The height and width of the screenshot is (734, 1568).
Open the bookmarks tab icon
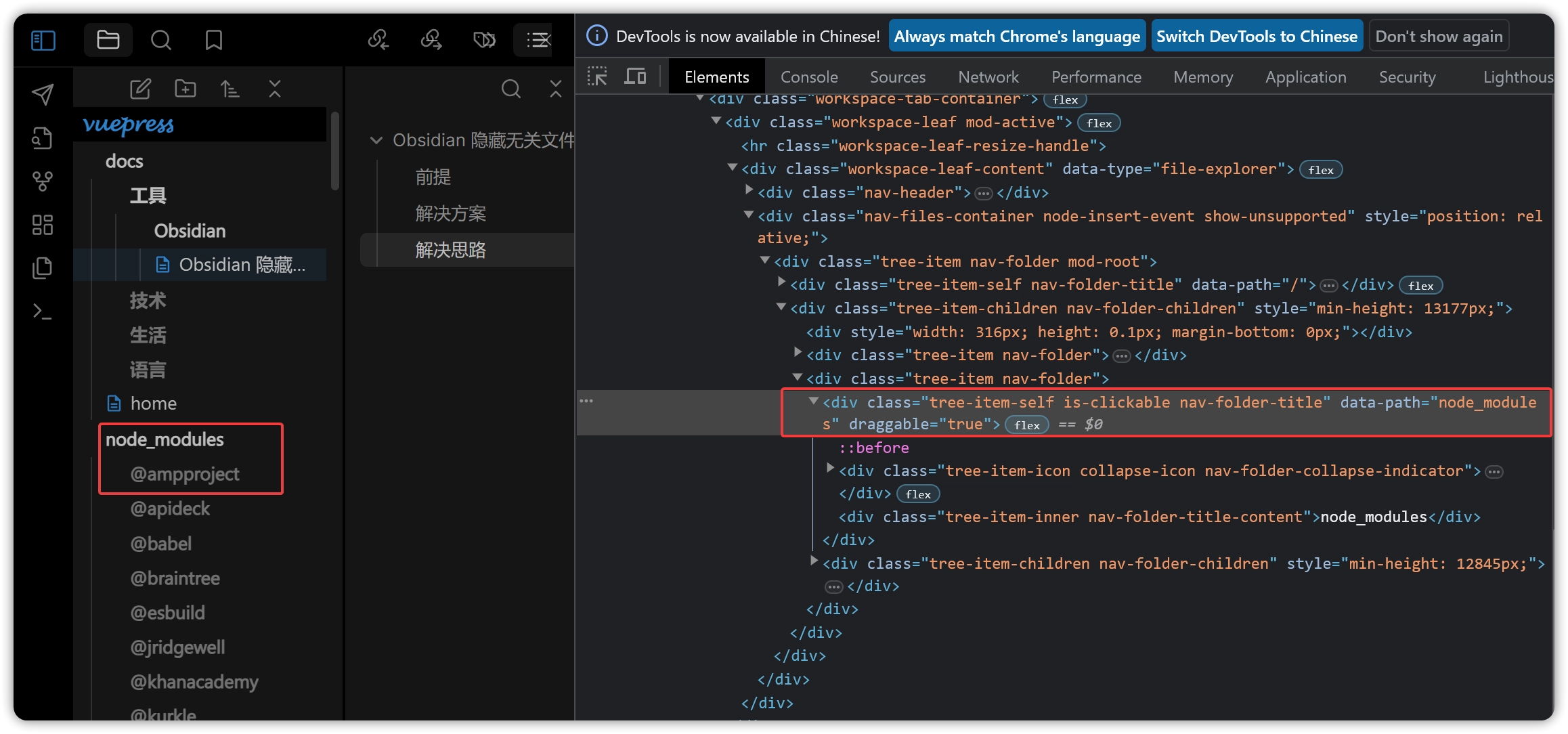coord(214,40)
